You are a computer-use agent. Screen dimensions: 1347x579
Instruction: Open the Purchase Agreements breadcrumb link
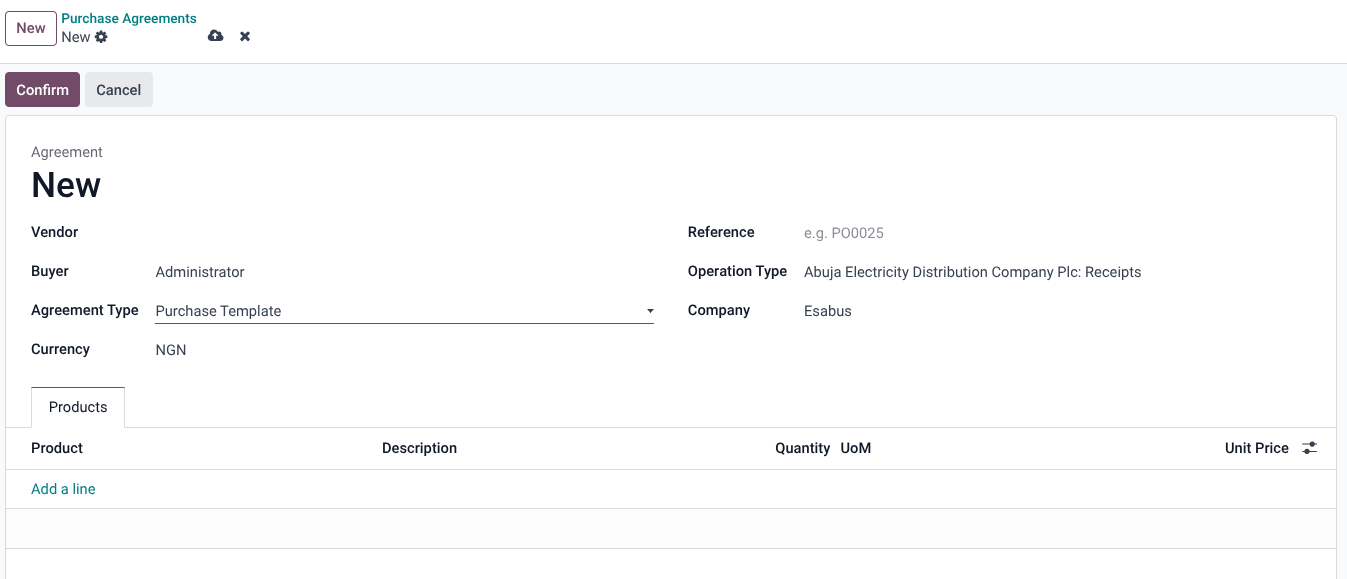[x=128, y=18]
